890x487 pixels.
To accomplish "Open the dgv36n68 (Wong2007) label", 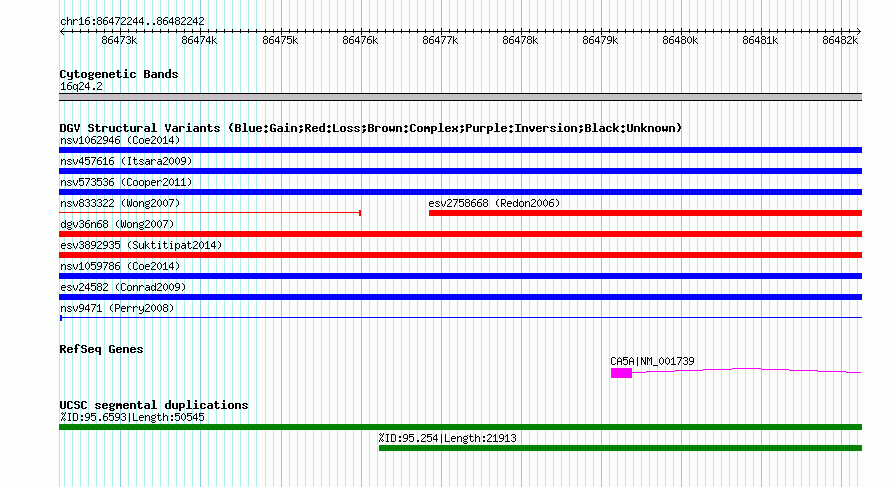I will pyautogui.click(x=117, y=224).
